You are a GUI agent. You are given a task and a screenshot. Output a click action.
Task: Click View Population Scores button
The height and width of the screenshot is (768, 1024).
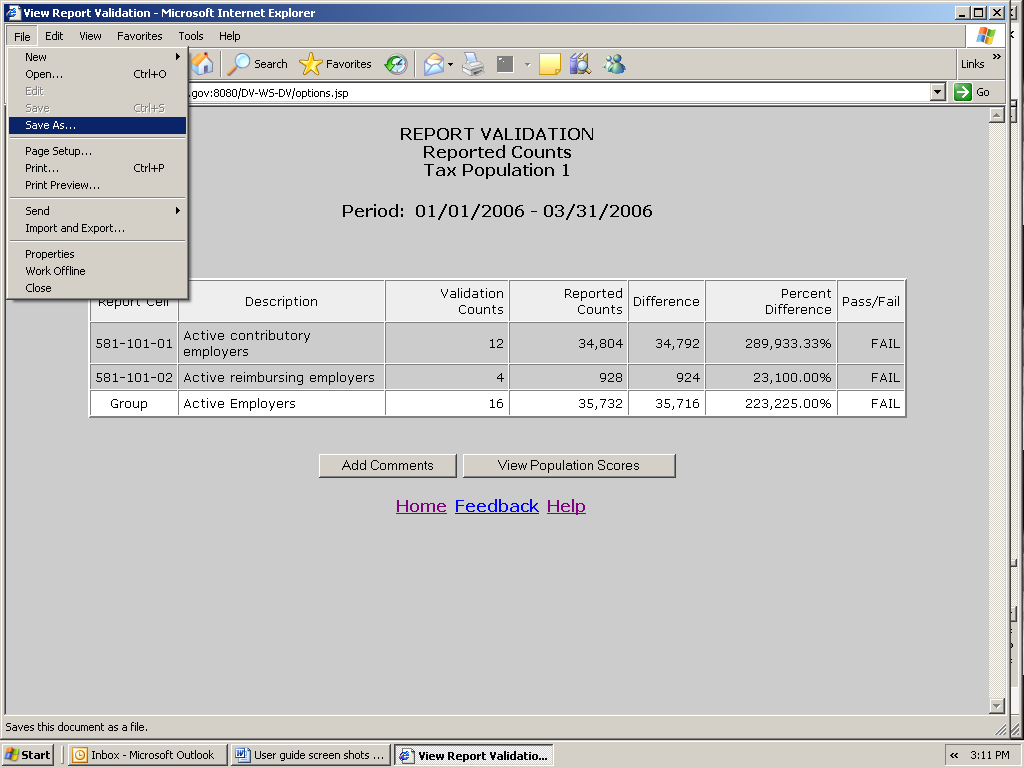569,466
